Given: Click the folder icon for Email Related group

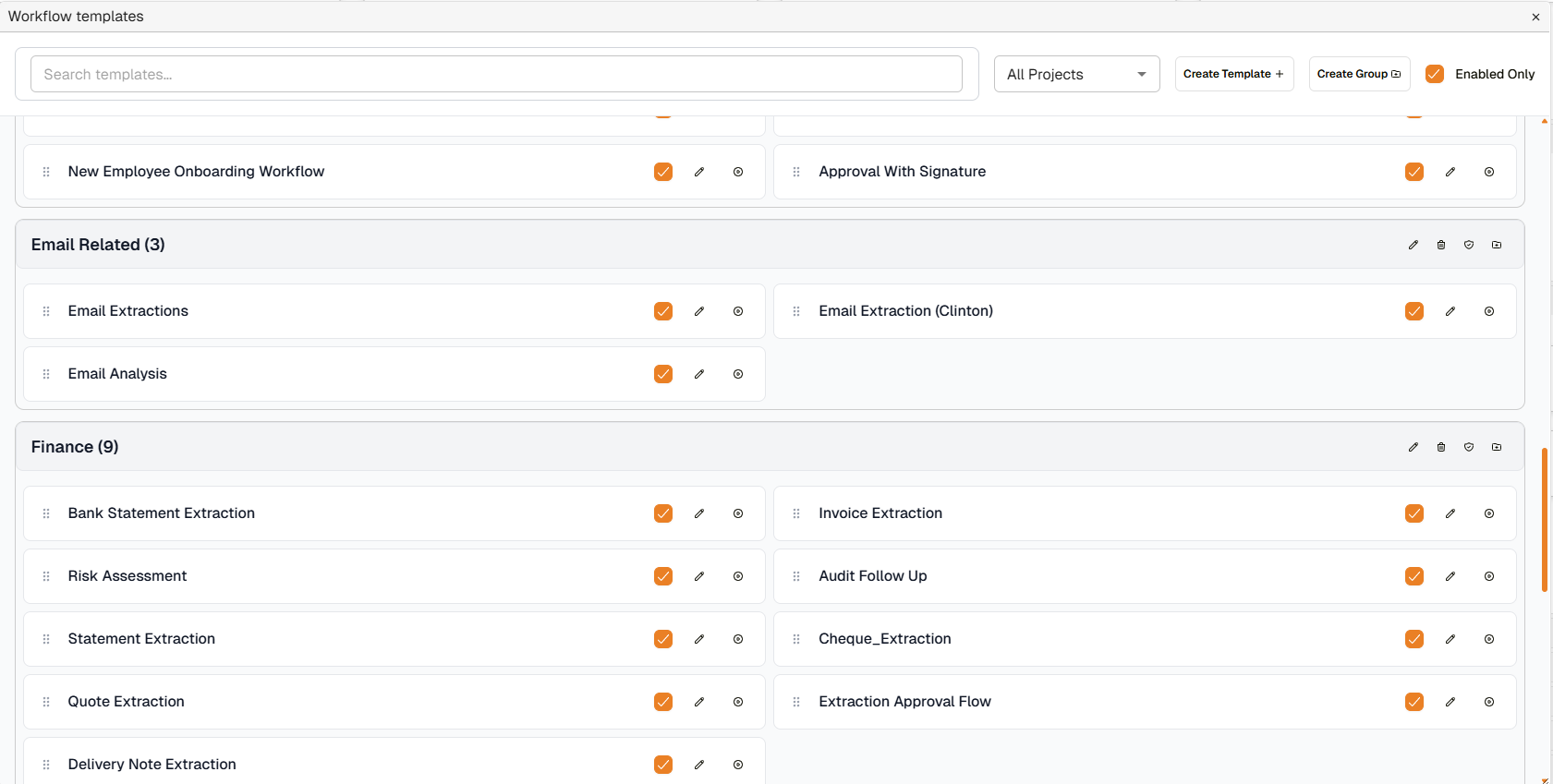Looking at the screenshot, I should tap(1497, 245).
